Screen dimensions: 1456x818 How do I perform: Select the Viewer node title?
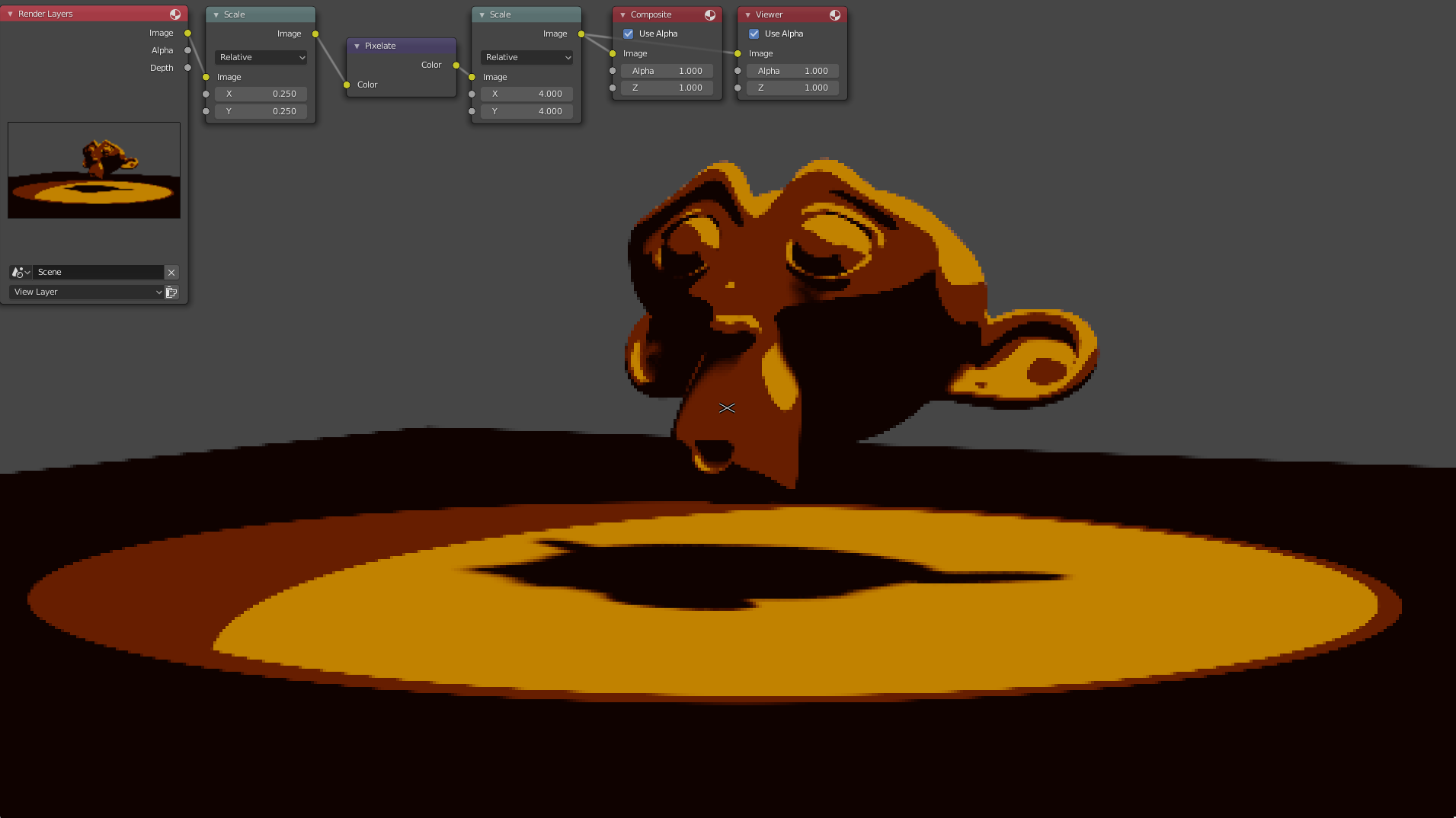tap(769, 14)
